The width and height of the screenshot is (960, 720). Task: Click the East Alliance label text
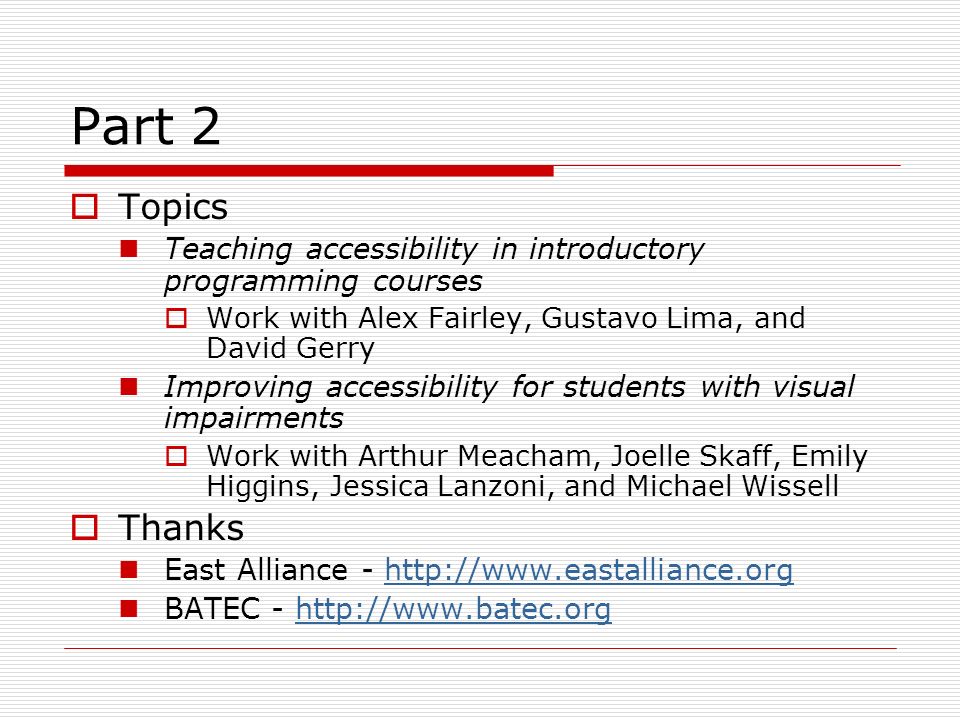pyautogui.click(x=256, y=570)
